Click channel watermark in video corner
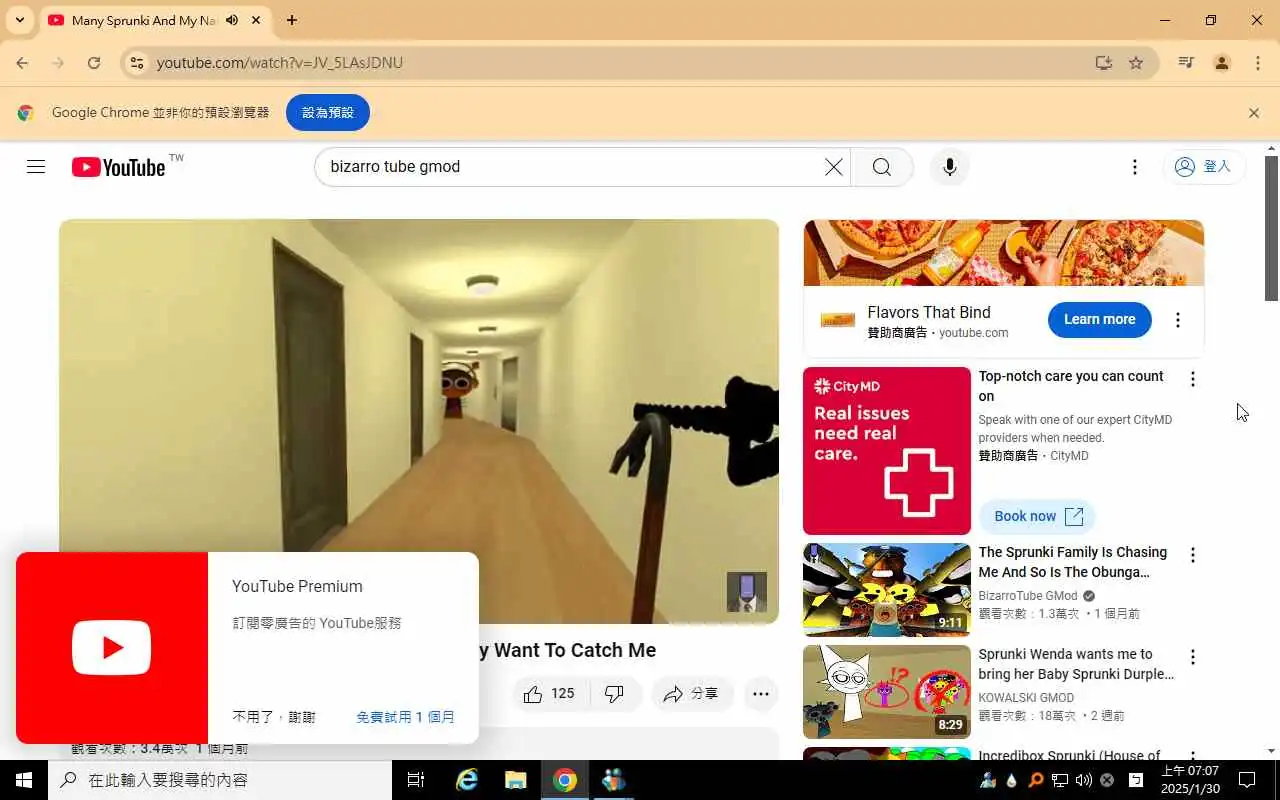This screenshot has width=1280, height=800. [746, 591]
